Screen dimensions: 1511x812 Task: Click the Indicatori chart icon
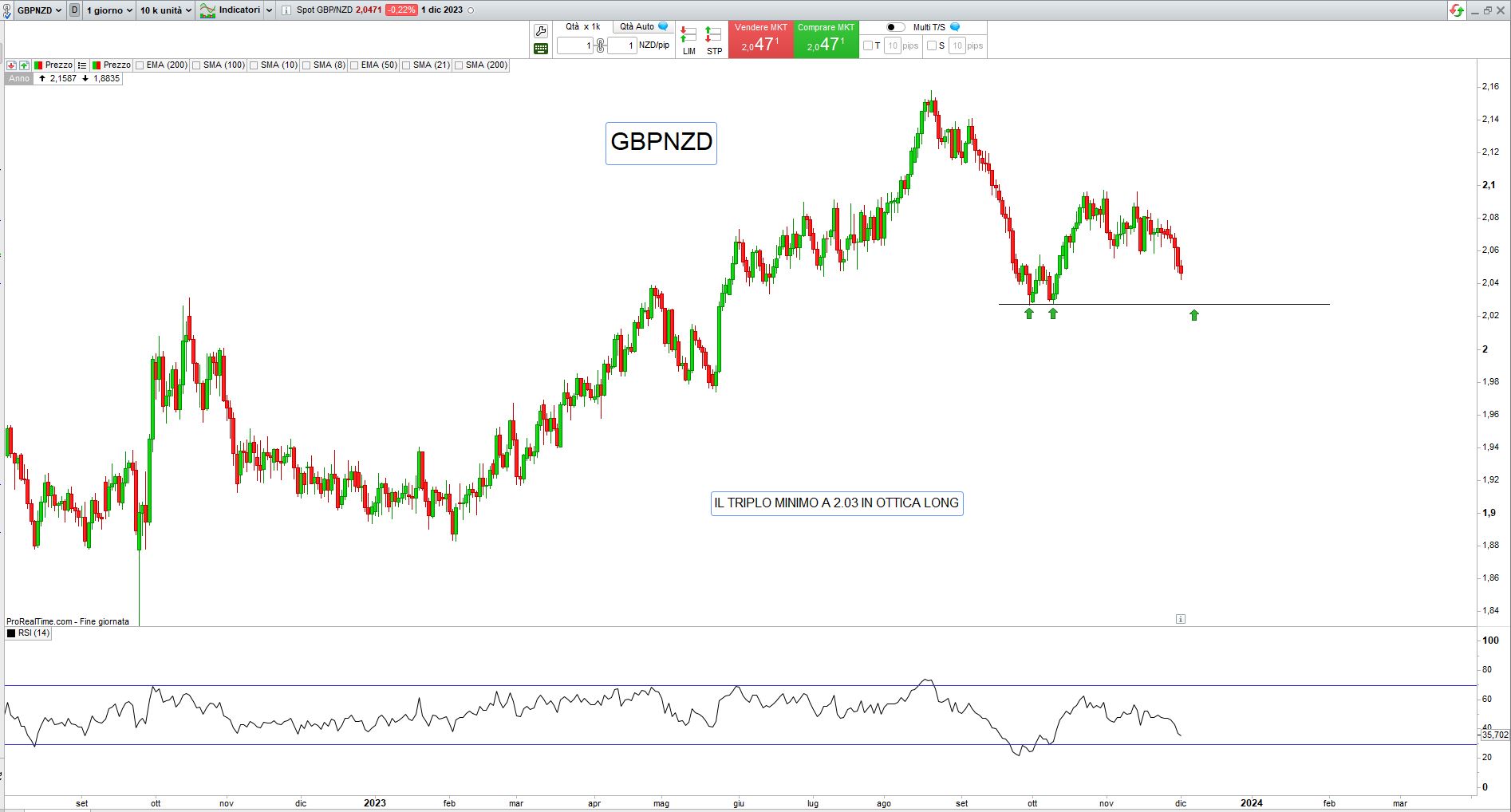(x=207, y=10)
